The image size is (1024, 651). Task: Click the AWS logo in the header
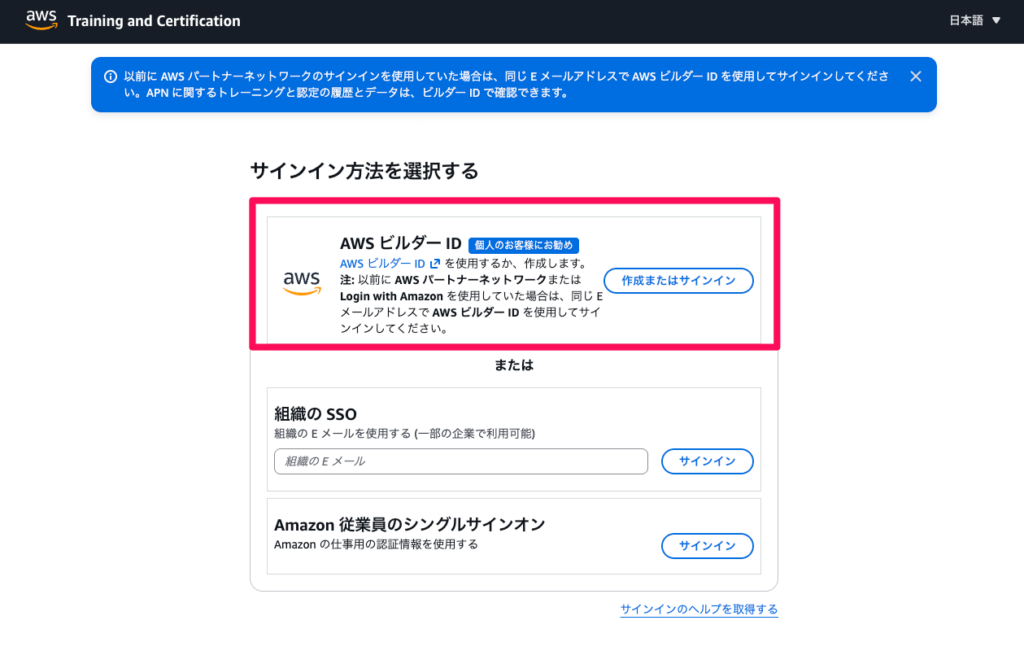41,20
